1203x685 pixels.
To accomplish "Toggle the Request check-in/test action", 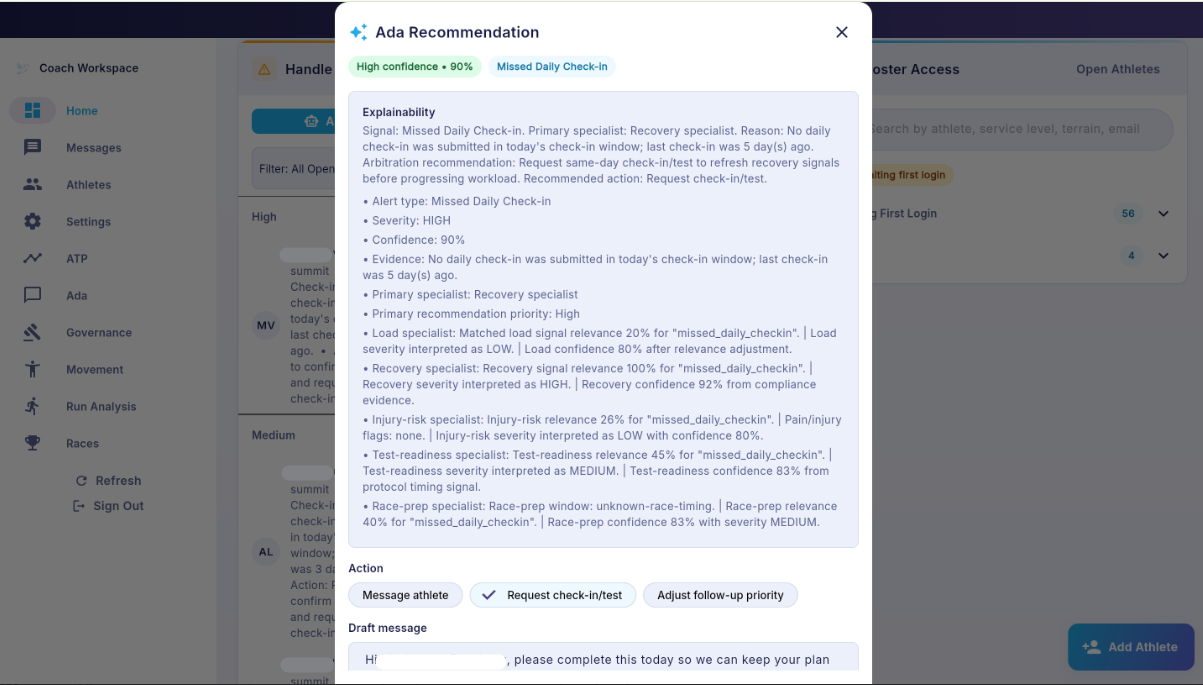I will [x=553, y=594].
